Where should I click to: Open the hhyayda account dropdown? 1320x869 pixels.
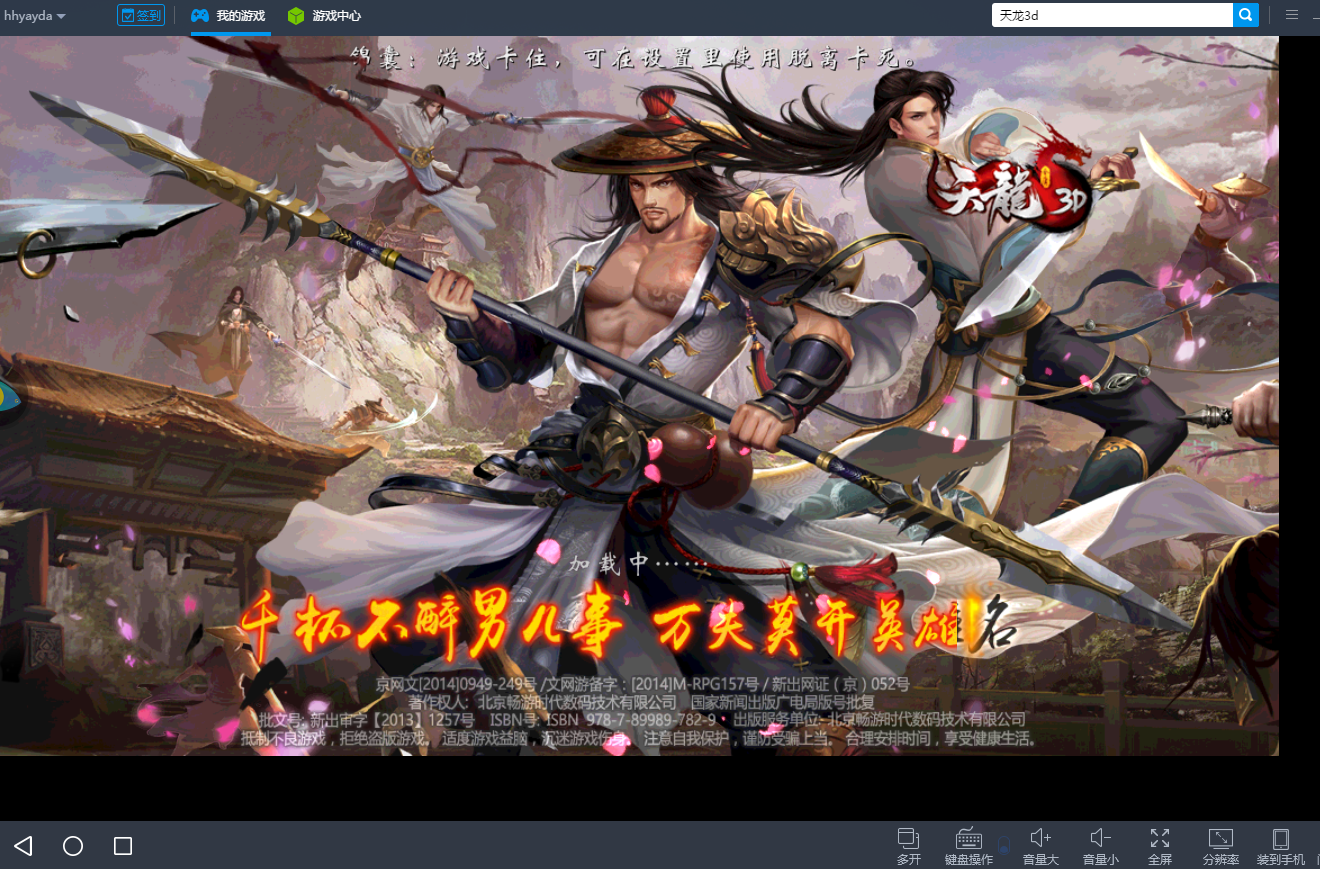(35, 16)
